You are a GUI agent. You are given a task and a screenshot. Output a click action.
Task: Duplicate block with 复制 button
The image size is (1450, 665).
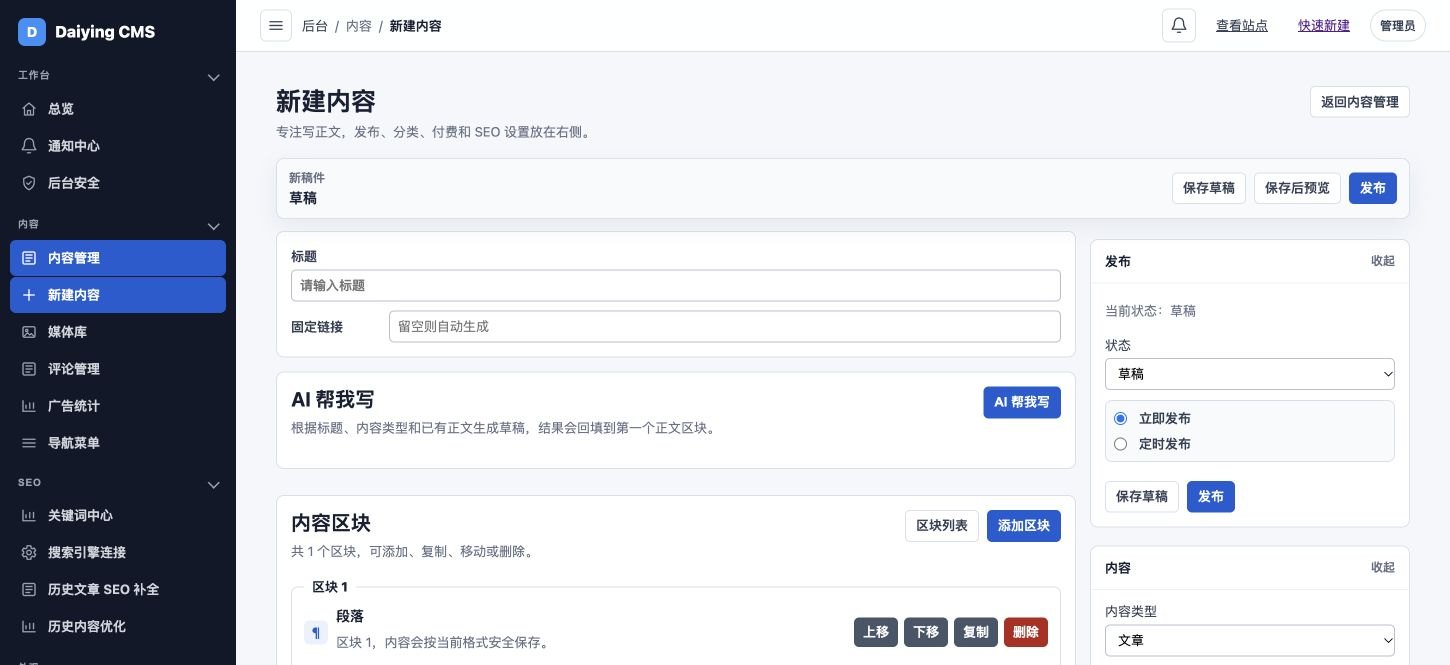[x=976, y=632]
